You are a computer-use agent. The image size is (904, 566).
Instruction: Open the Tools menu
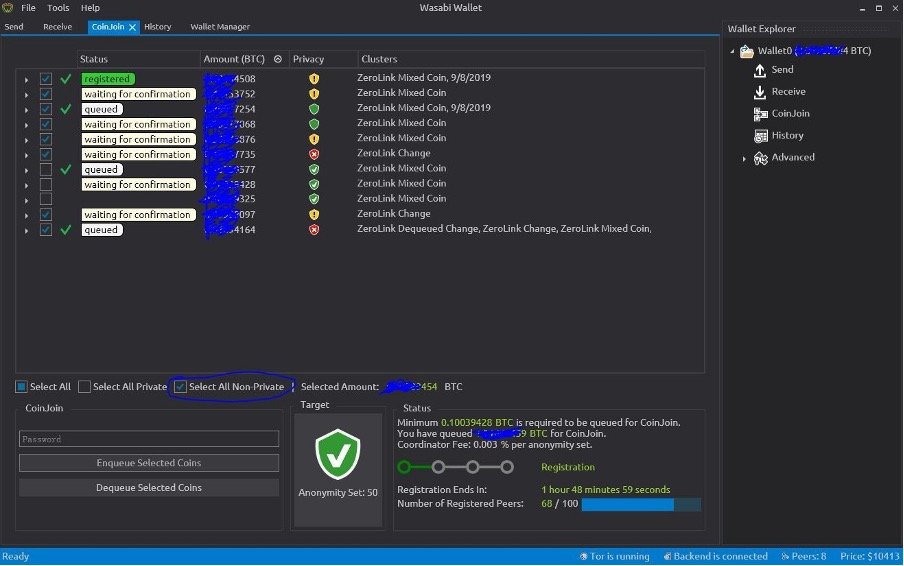(x=58, y=7)
